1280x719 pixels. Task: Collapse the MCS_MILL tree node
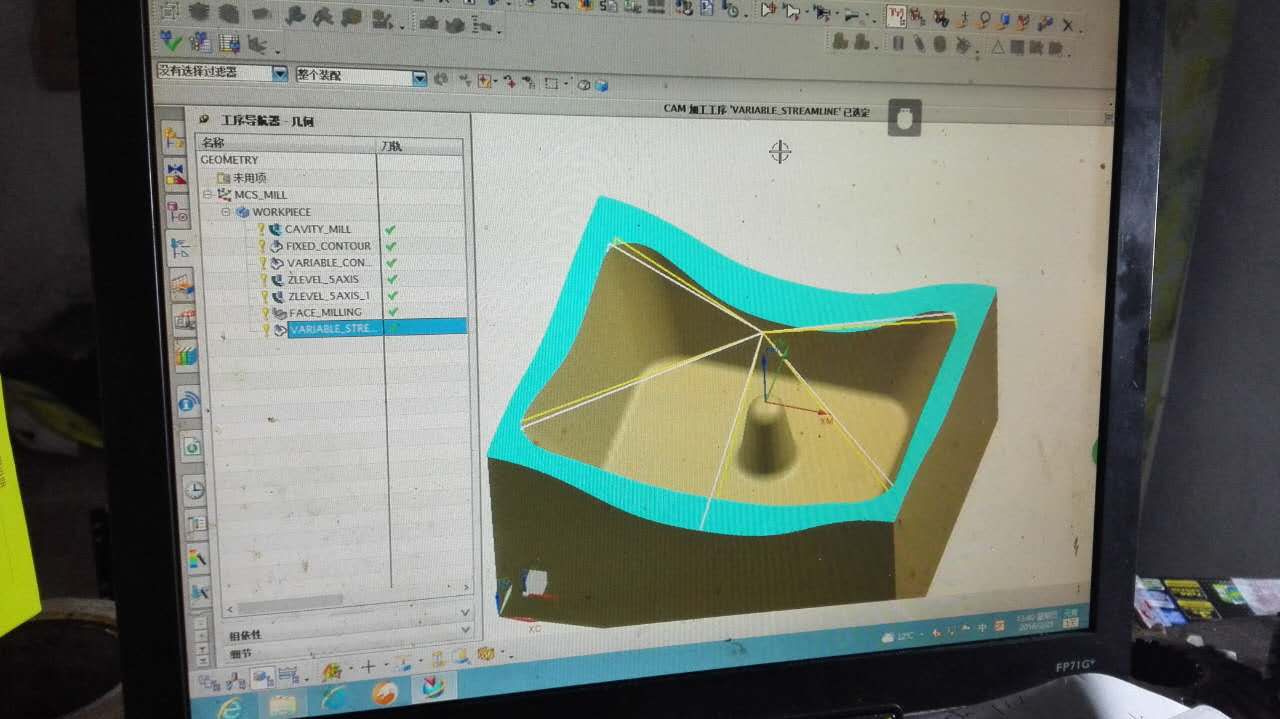(x=208, y=194)
